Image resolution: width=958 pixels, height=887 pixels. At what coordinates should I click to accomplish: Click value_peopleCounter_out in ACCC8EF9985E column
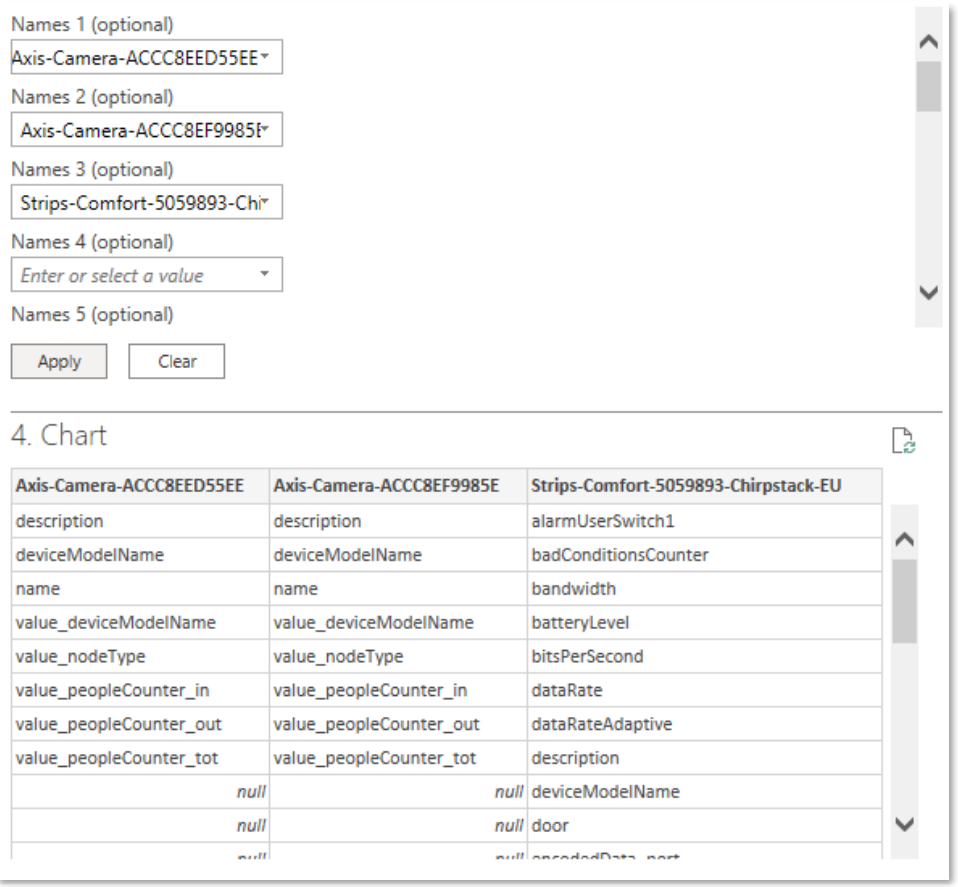click(398, 724)
